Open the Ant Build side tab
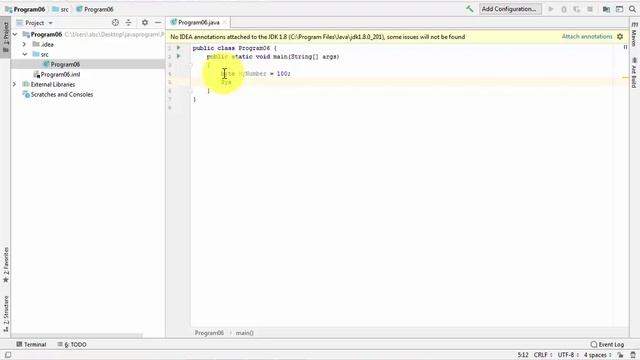Viewport: 640px width, 360px height. pos(634,73)
